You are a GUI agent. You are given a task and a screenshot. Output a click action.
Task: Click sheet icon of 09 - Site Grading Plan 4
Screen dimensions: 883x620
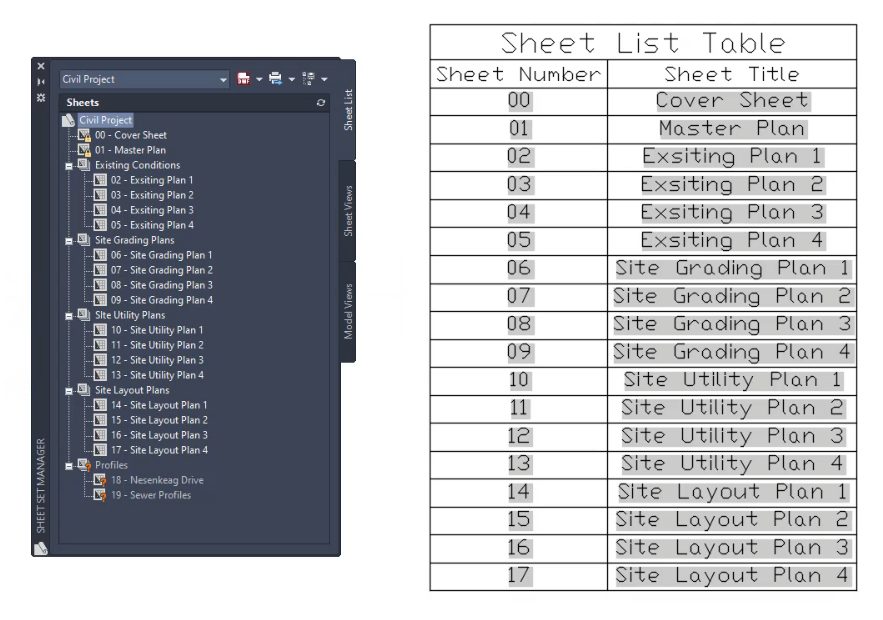100,300
